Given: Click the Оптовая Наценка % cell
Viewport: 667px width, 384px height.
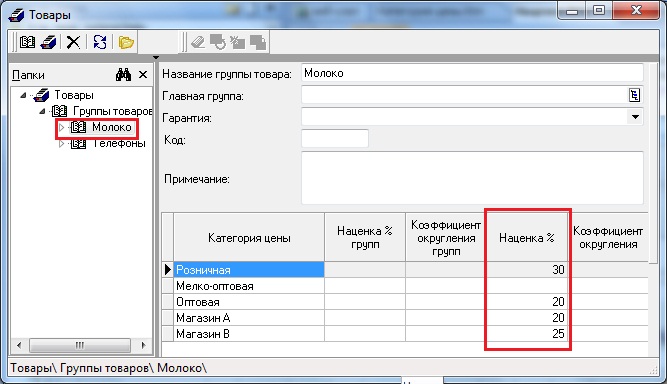Looking at the screenshot, I should point(527,302).
